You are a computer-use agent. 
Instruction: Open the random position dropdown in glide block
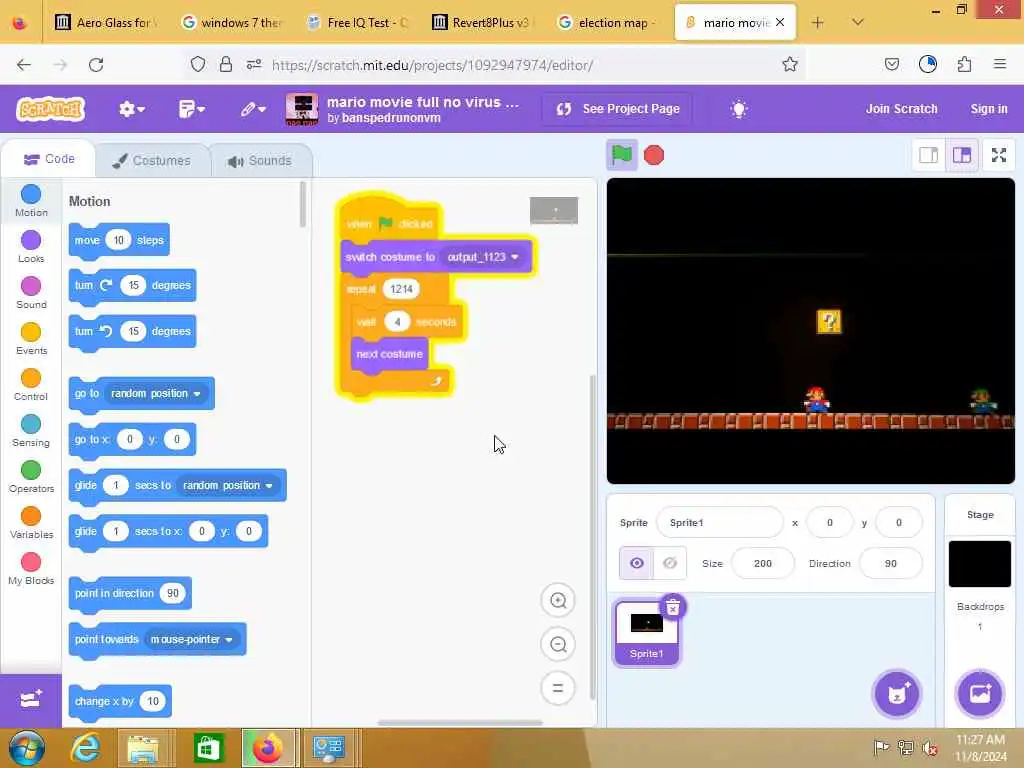[227, 486]
